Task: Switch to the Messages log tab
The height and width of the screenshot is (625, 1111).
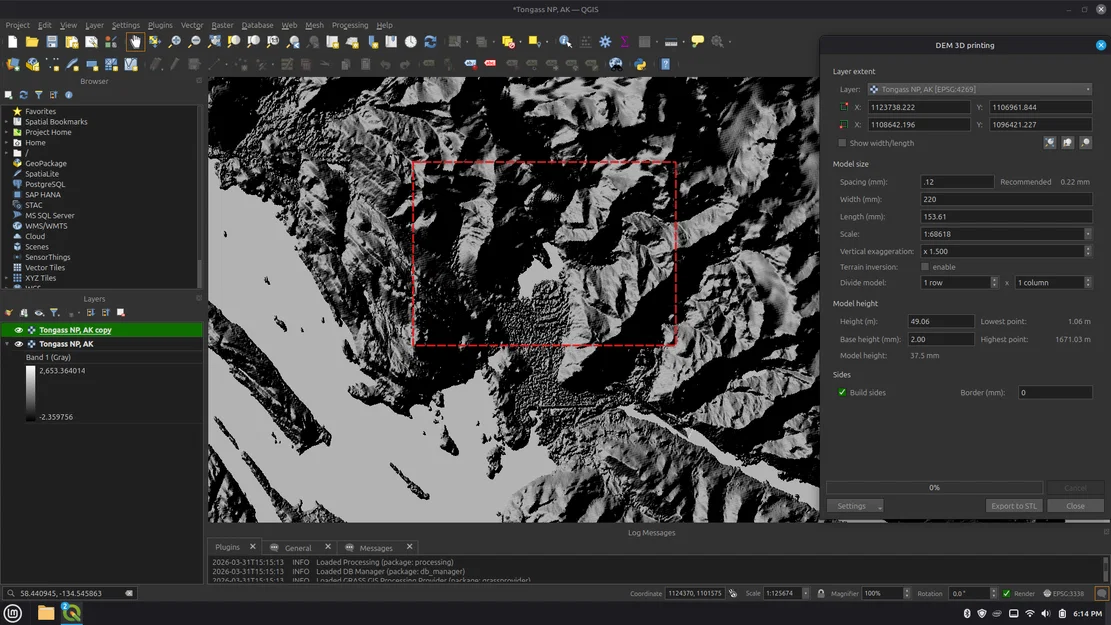Action: [376, 548]
